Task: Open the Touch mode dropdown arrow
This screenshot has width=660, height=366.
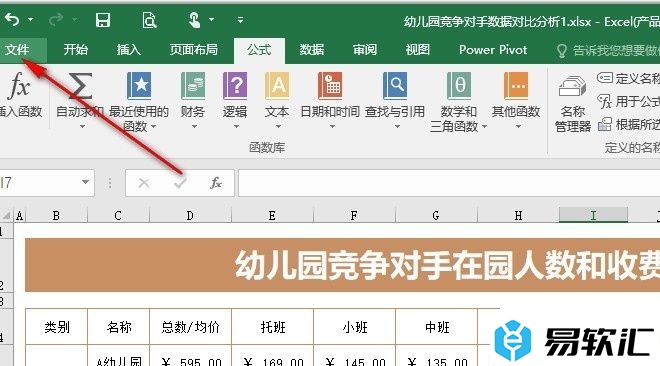Action: (212, 19)
